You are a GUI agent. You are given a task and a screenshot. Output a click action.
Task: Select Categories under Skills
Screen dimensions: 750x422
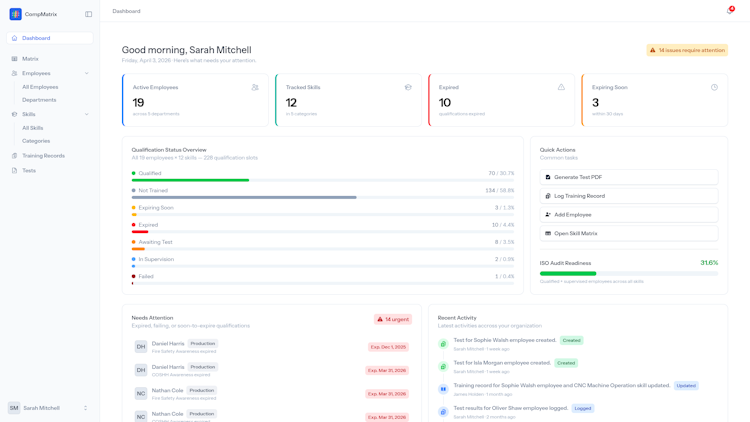(x=36, y=141)
